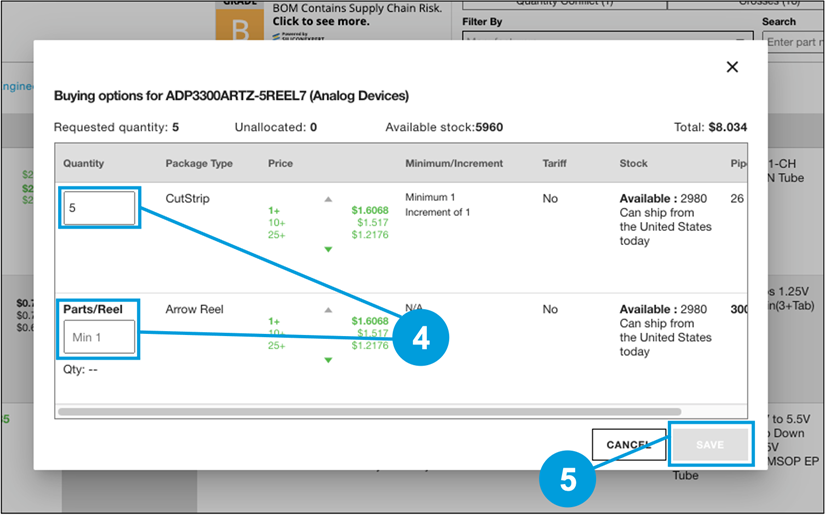Image resolution: width=825 pixels, height=517 pixels.
Task: Click the Arrow Reel price tier up arrow
Action: tap(327, 310)
